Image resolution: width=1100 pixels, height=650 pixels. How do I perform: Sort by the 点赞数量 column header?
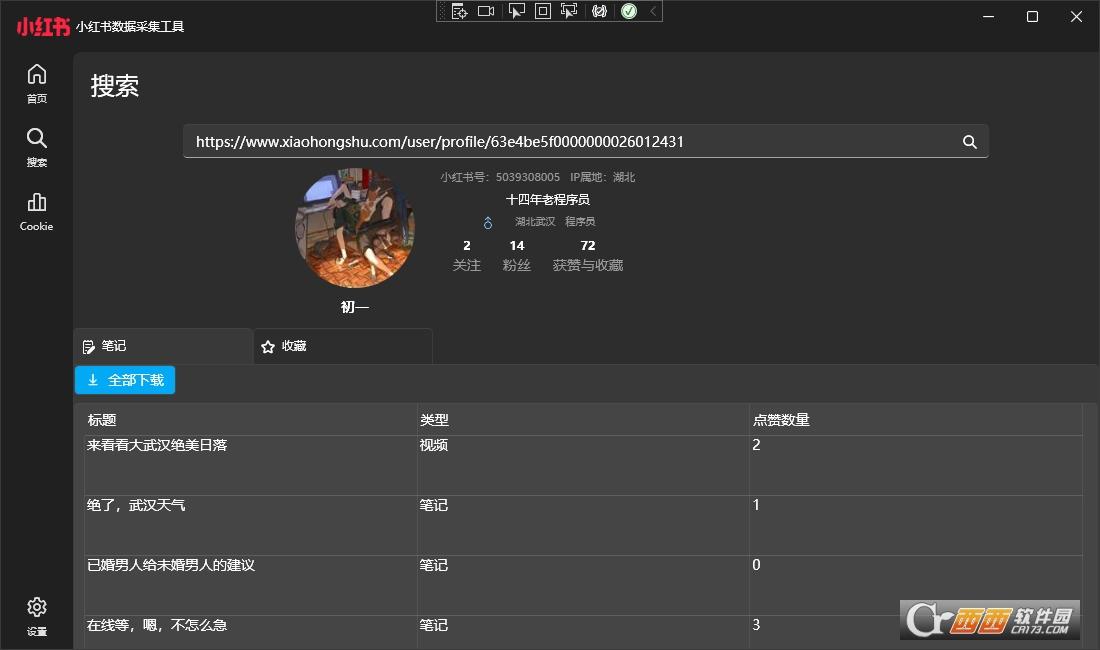point(915,420)
